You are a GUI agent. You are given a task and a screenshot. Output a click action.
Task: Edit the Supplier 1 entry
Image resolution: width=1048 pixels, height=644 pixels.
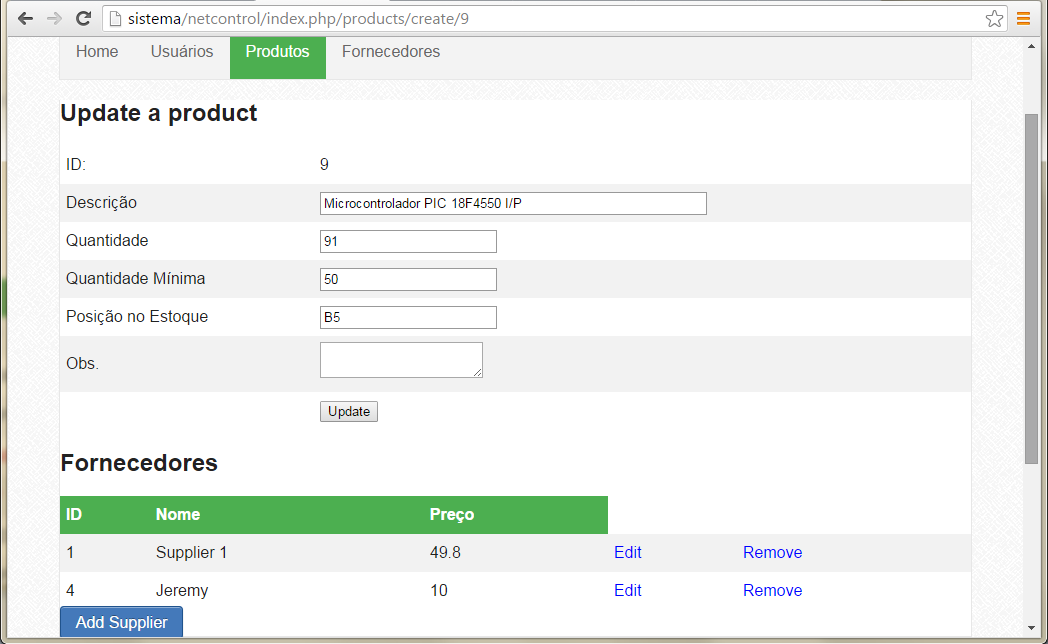click(627, 552)
